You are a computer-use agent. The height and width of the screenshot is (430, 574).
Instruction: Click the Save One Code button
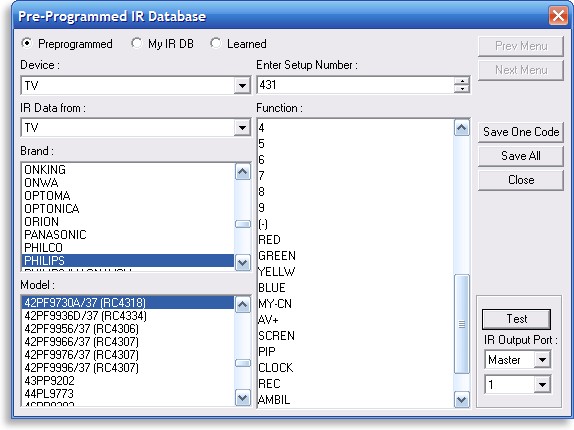(x=521, y=132)
